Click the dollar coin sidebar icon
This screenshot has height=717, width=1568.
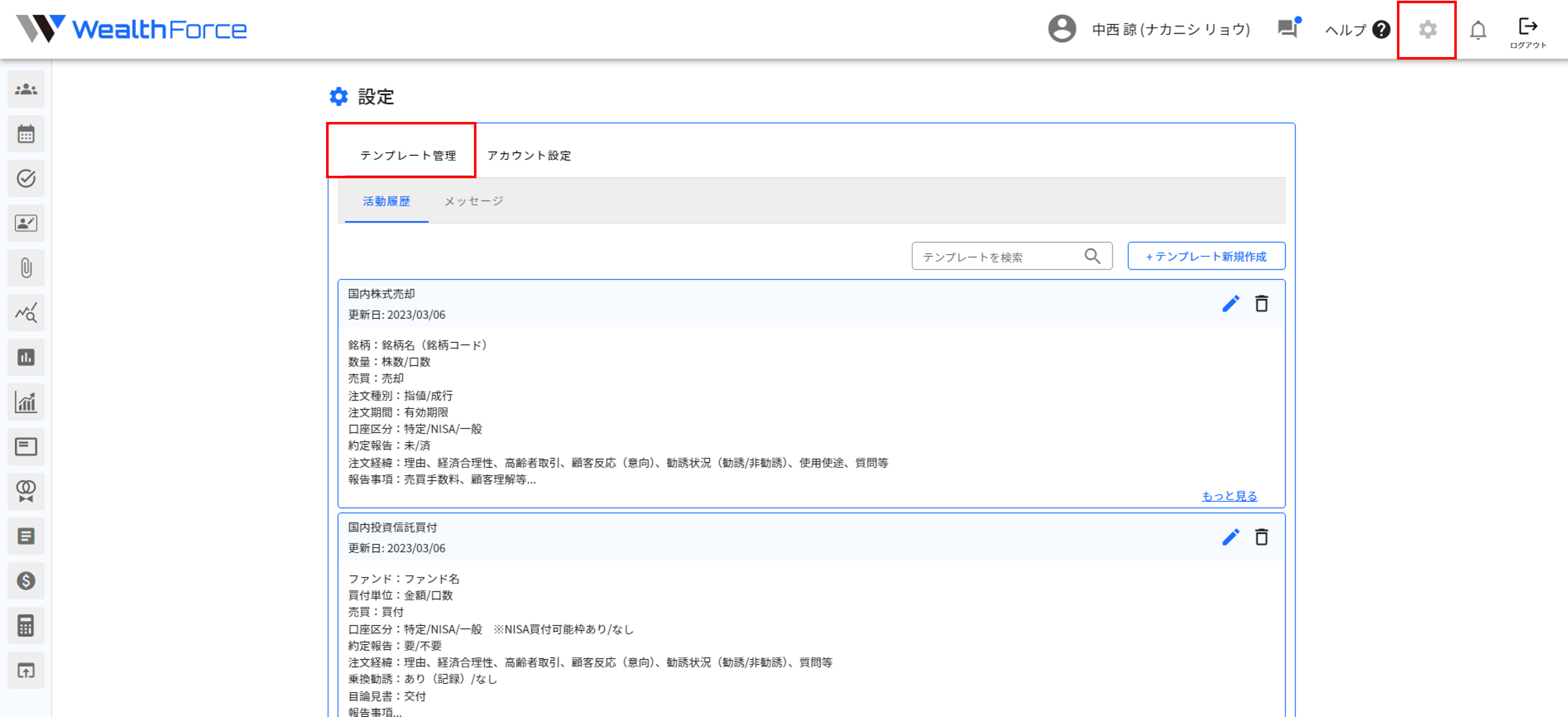(x=26, y=580)
